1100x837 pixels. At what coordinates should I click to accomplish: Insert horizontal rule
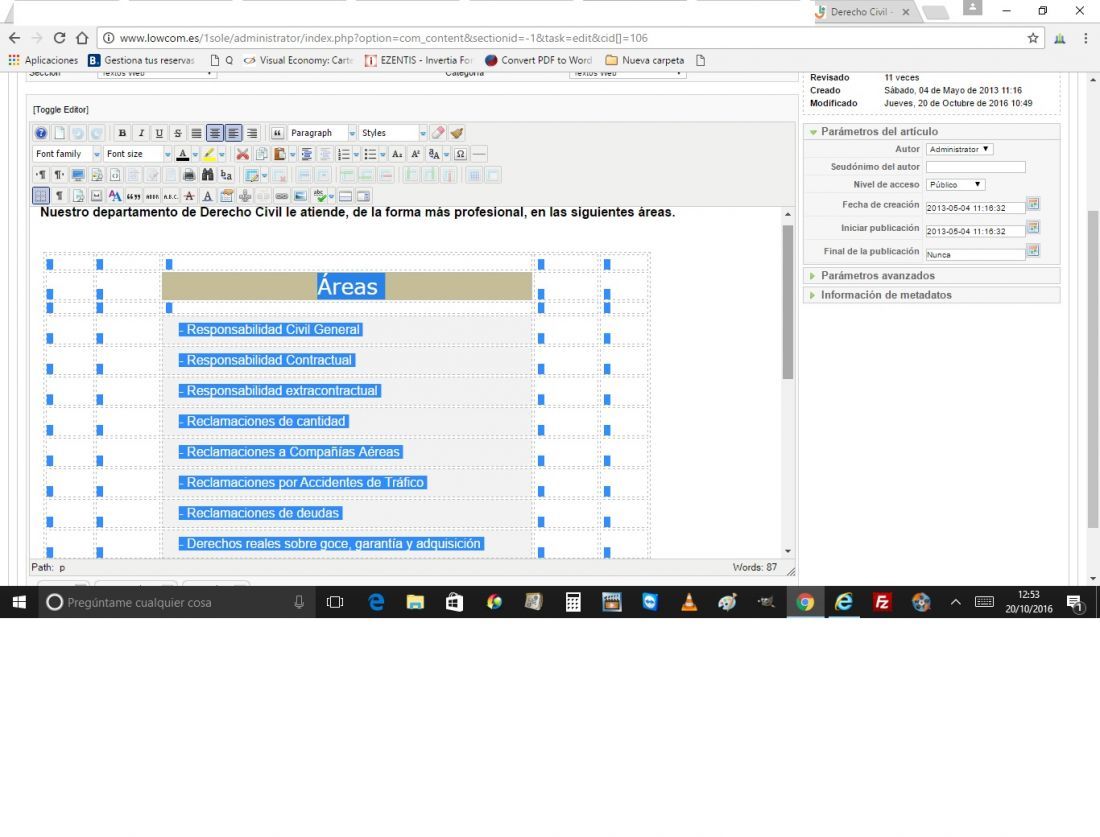point(479,154)
